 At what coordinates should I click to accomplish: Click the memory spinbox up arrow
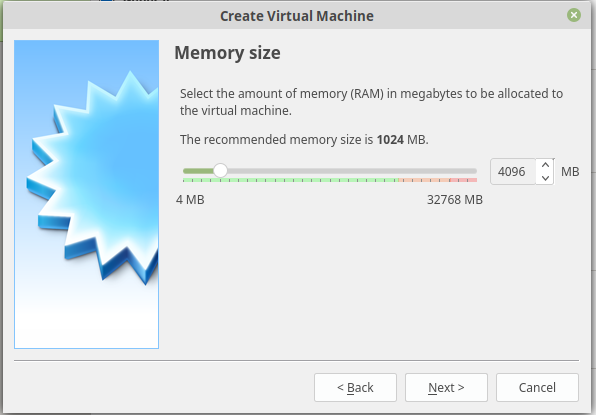coord(545,165)
